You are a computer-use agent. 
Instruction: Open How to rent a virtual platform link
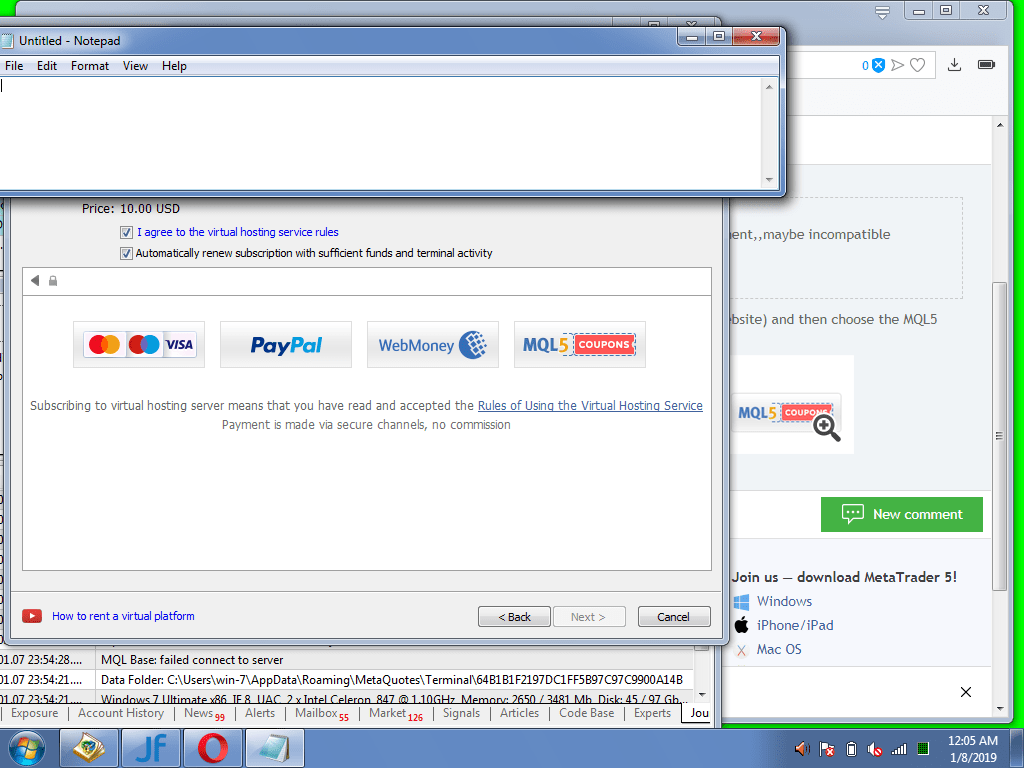pyautogui.click(x=123, y=616)
